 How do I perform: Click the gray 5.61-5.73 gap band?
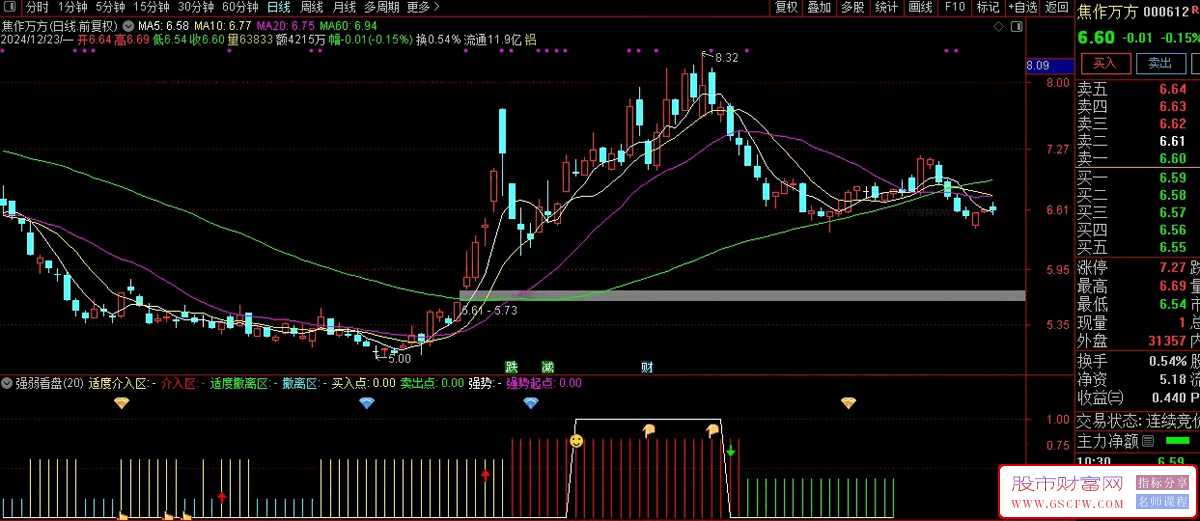(x=742, y=296)
